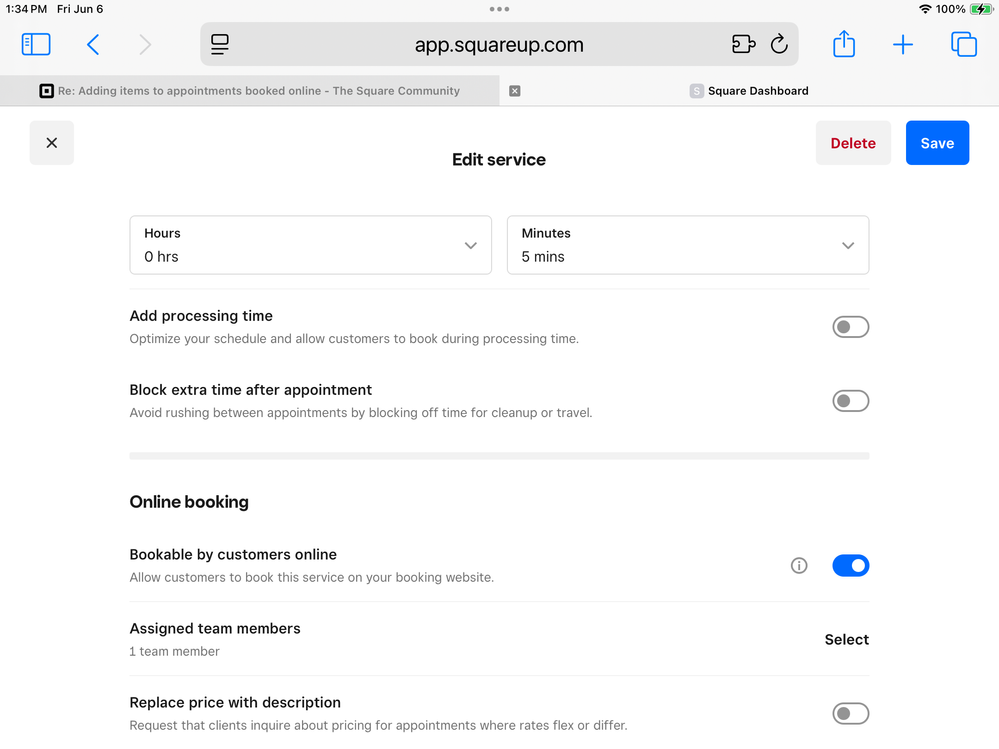Click the info icon for online booking

tap(799, 566)
